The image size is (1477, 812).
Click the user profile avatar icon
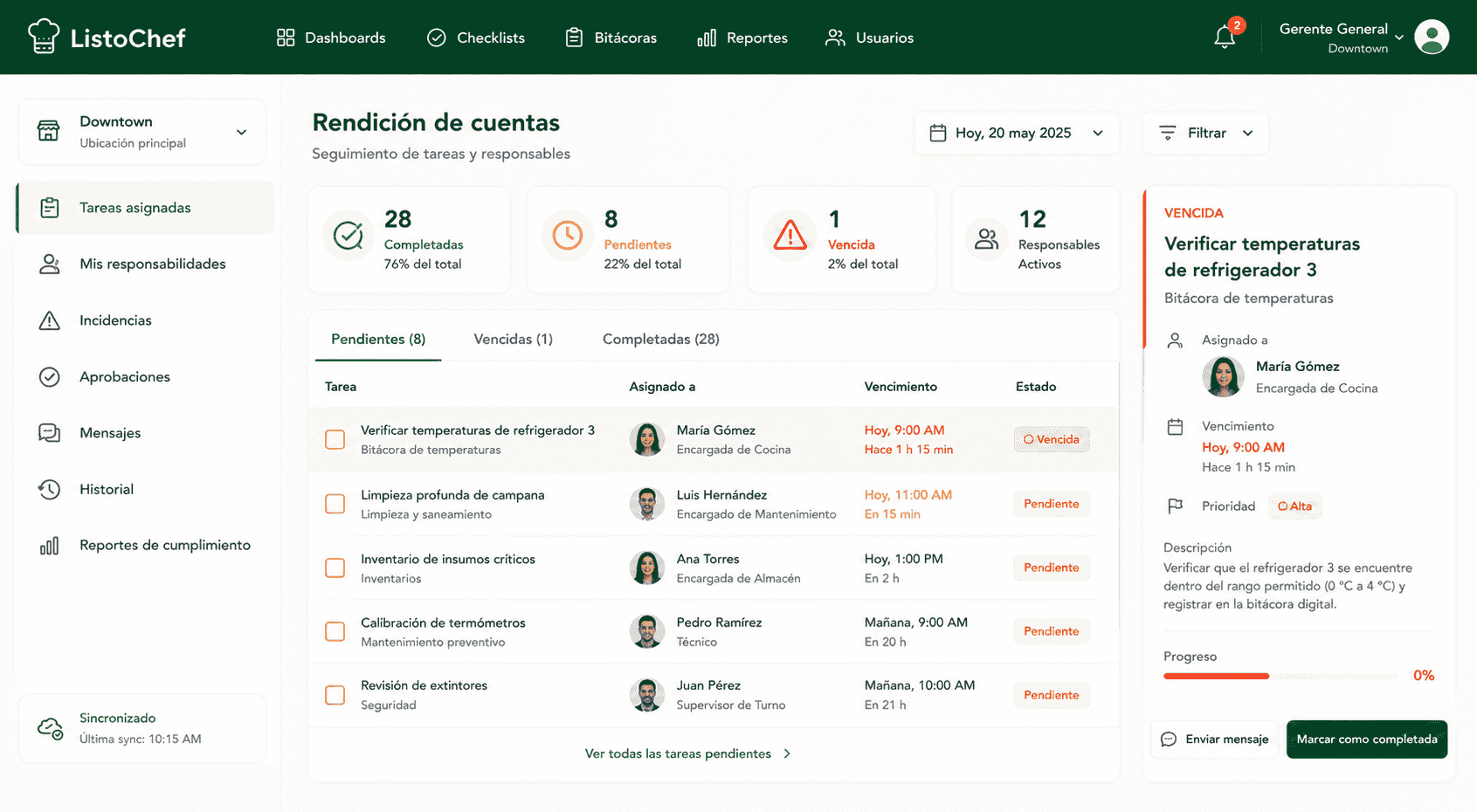click(x=1432, y=38)
